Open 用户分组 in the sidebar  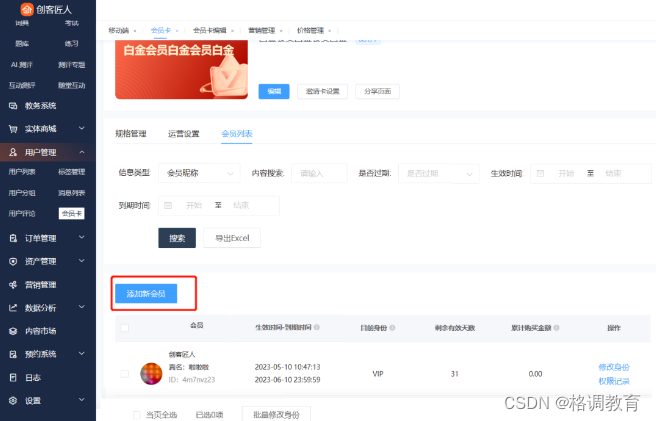(x=22, y=193)
